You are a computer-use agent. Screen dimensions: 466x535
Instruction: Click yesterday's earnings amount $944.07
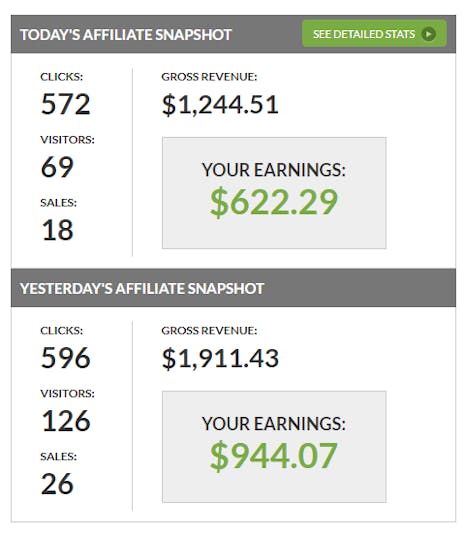point(274,456)
